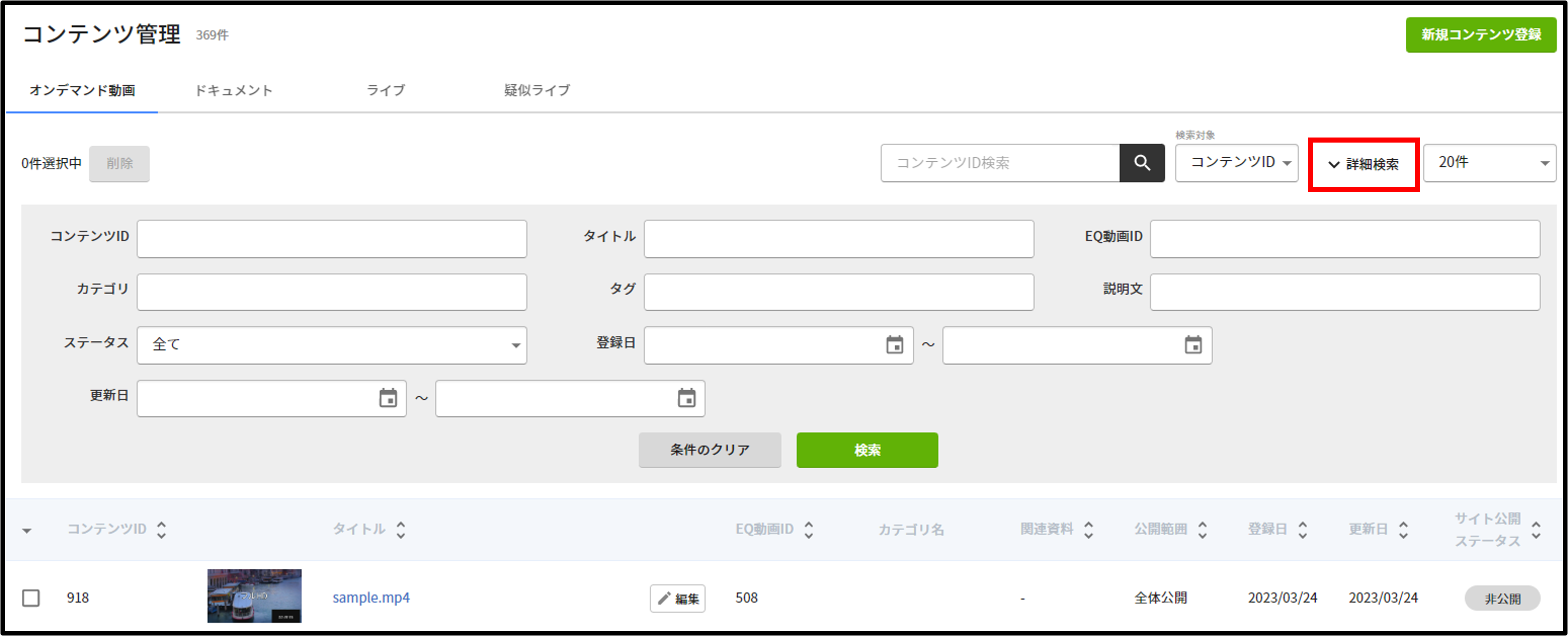This screenshot has width=1568, height=636.
Task: Focus the 説明文 detail field
Action: [x=1345, y=292]
